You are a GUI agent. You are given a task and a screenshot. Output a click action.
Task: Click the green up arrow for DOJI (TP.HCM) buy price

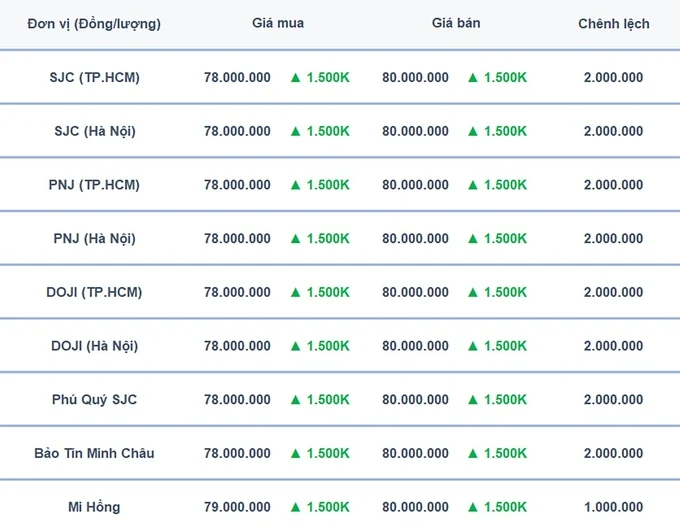pos(296,293)
